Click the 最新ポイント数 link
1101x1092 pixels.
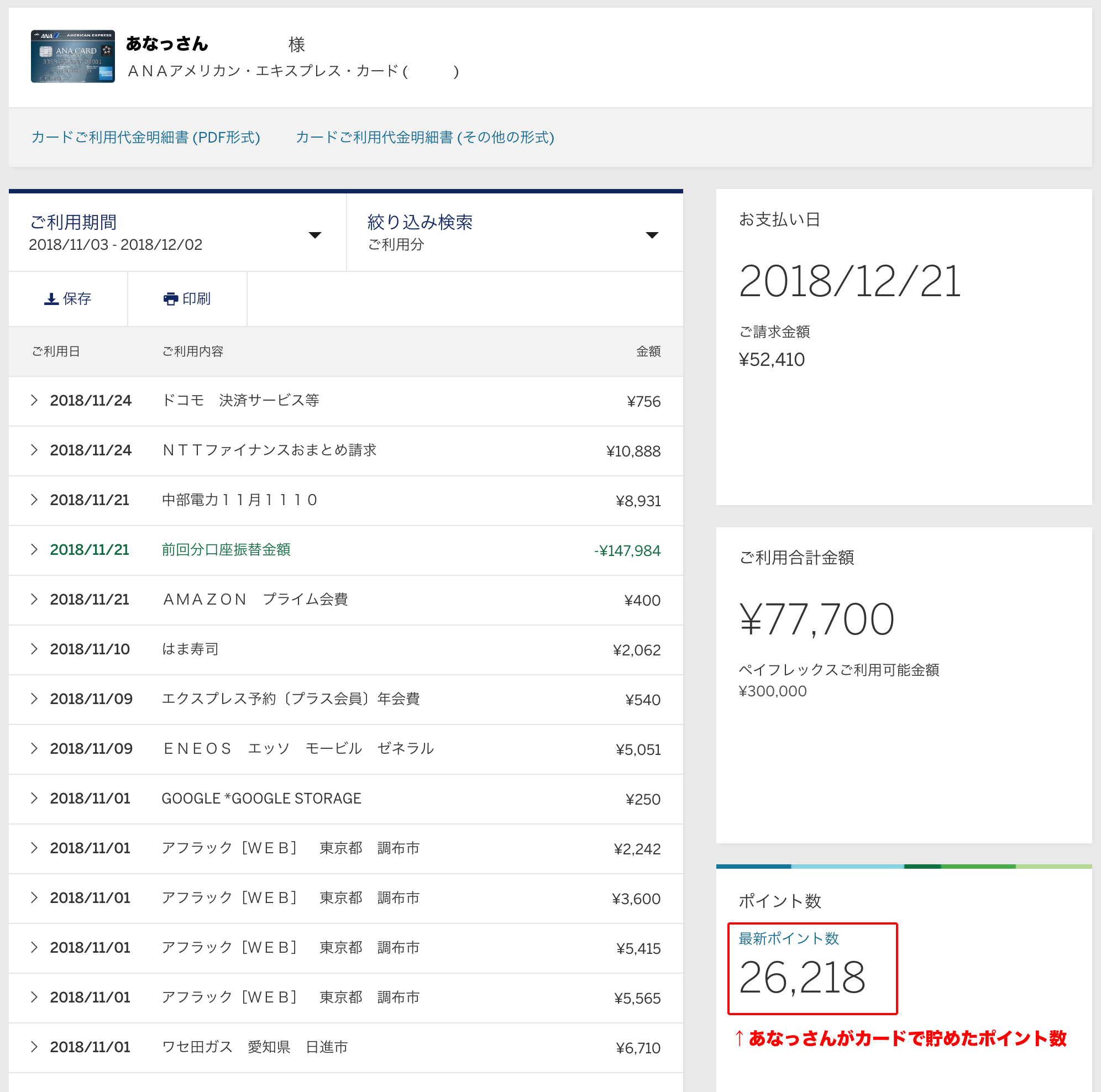[x=789, y=938]
